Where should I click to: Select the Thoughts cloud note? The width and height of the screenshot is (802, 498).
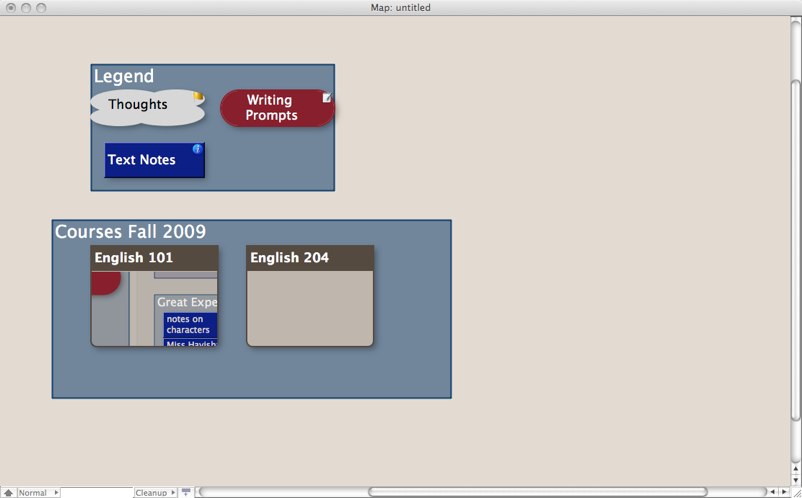(x=147, y=108)
